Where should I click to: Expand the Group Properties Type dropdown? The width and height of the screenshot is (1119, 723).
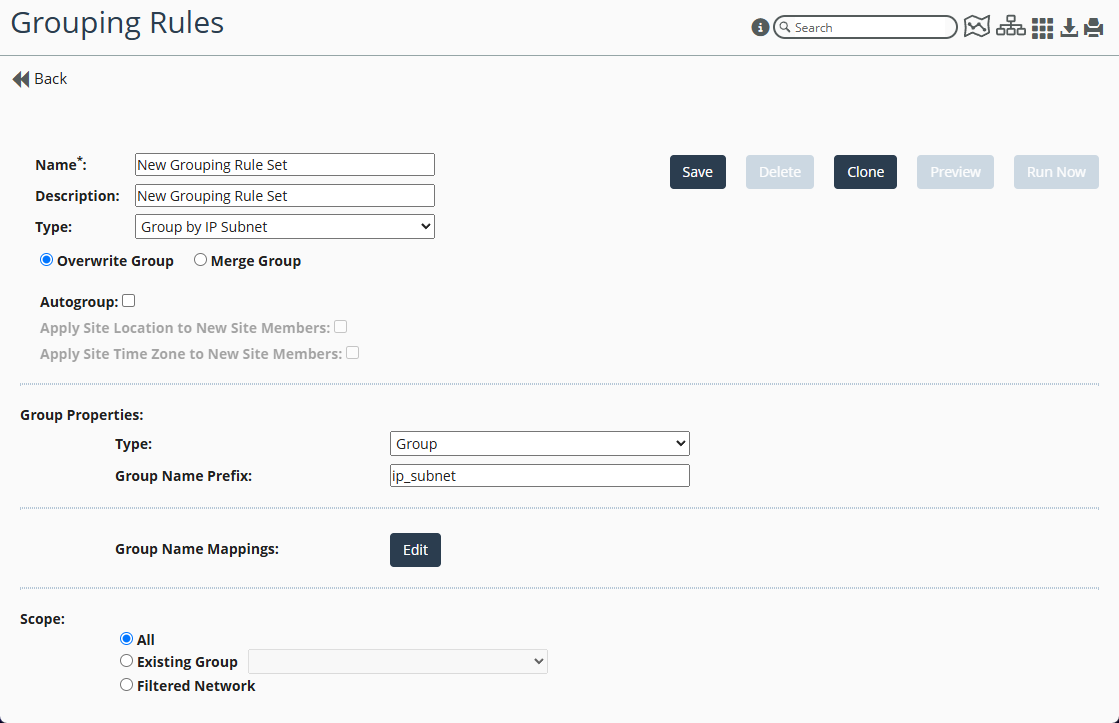click(x=539, y=443)
